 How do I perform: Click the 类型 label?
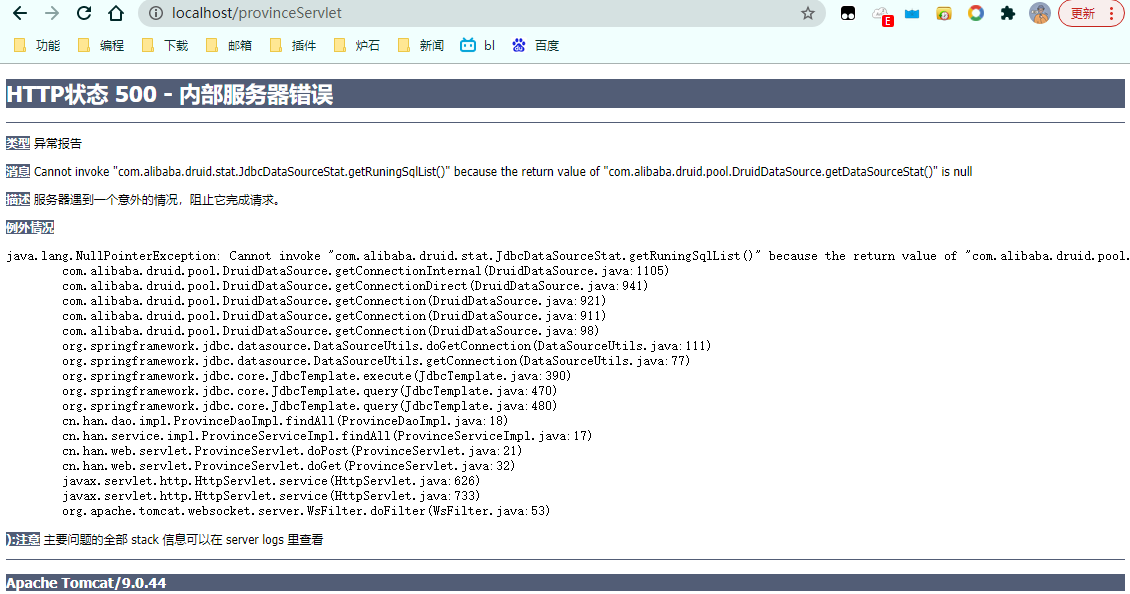coord(18,143)
